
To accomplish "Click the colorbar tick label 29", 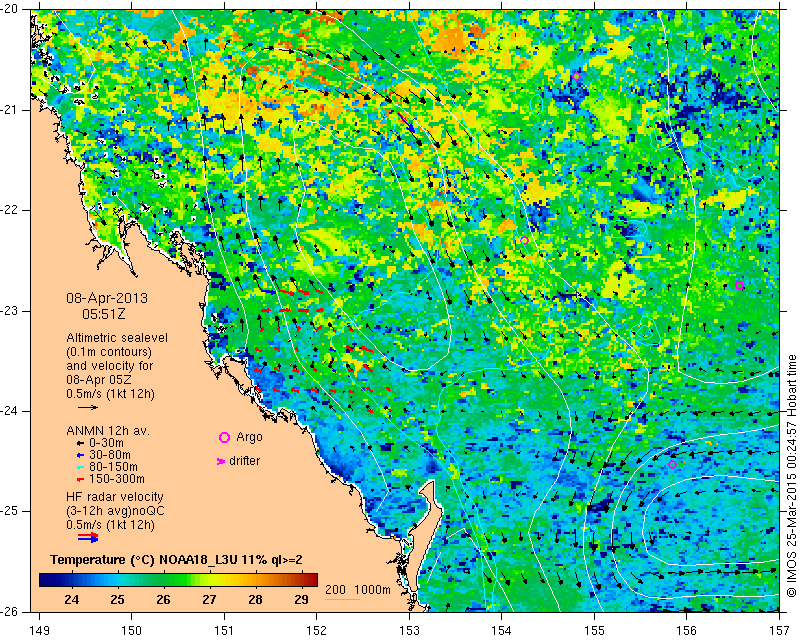I will tap(302, 599).
